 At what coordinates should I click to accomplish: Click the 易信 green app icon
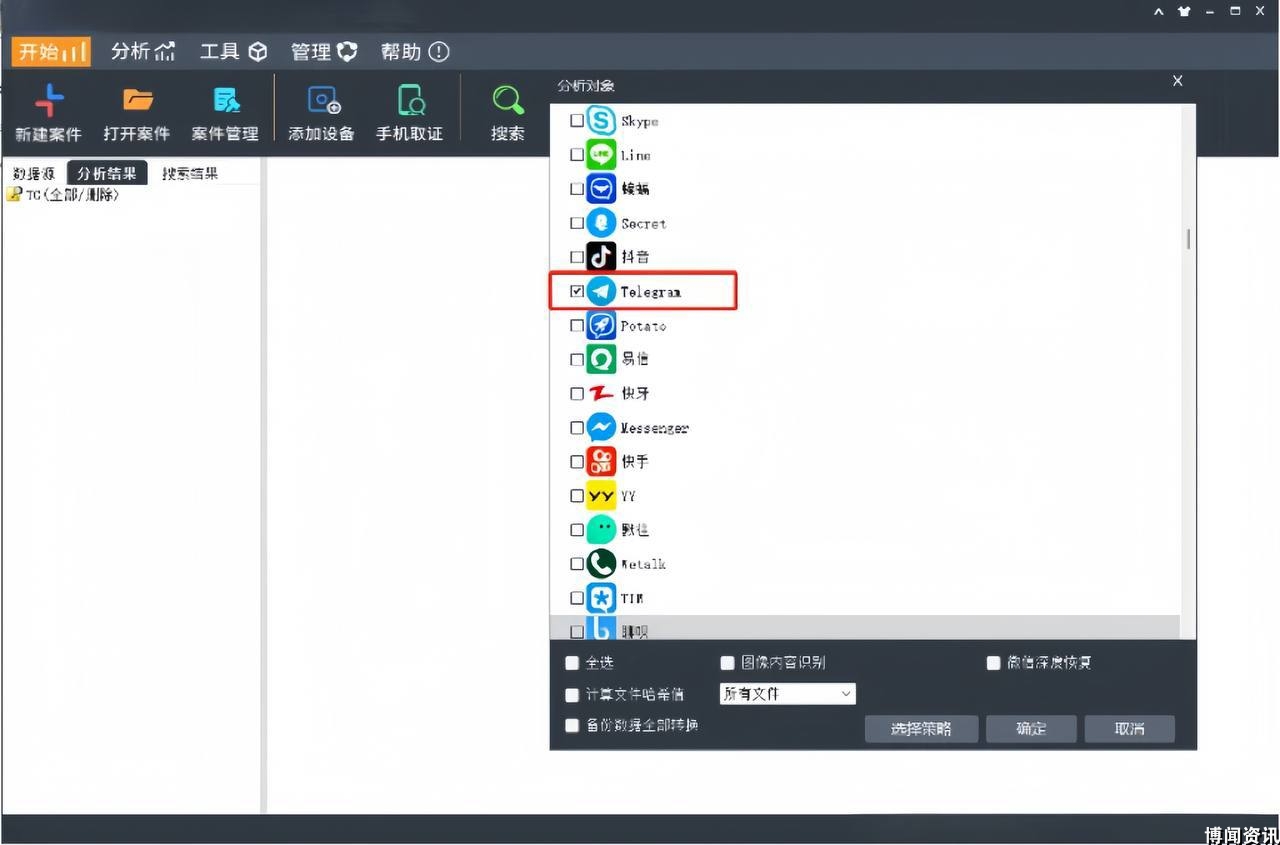click(601, 359)
